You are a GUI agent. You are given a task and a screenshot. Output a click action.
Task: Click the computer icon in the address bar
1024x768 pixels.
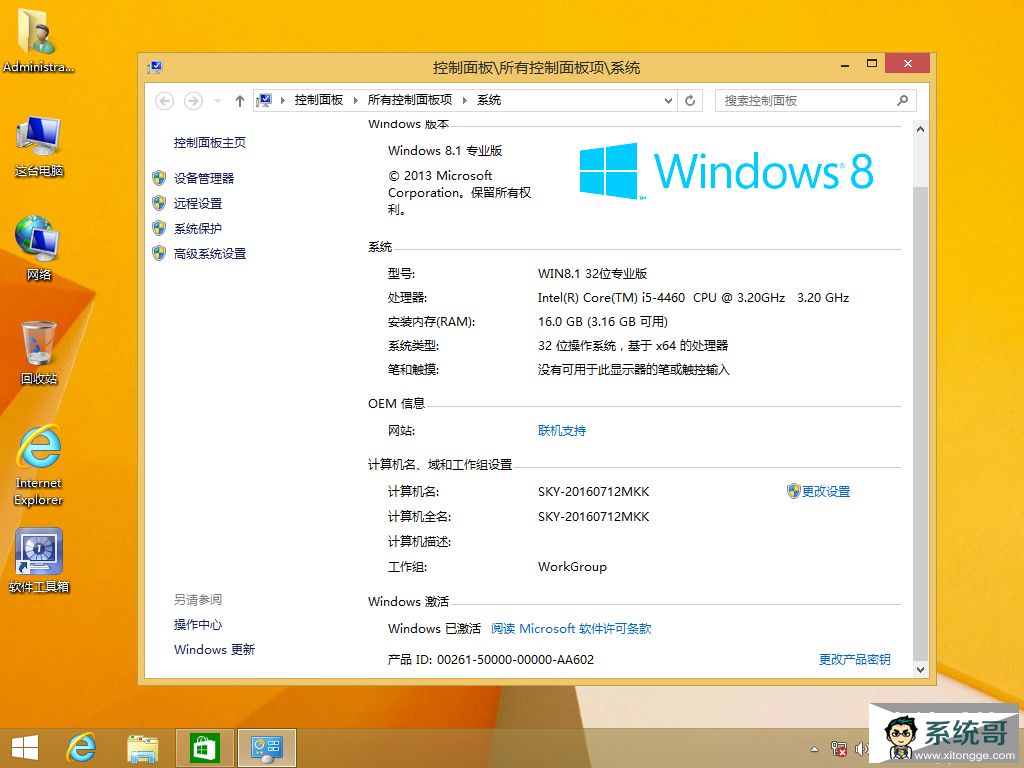pos(264,100)
